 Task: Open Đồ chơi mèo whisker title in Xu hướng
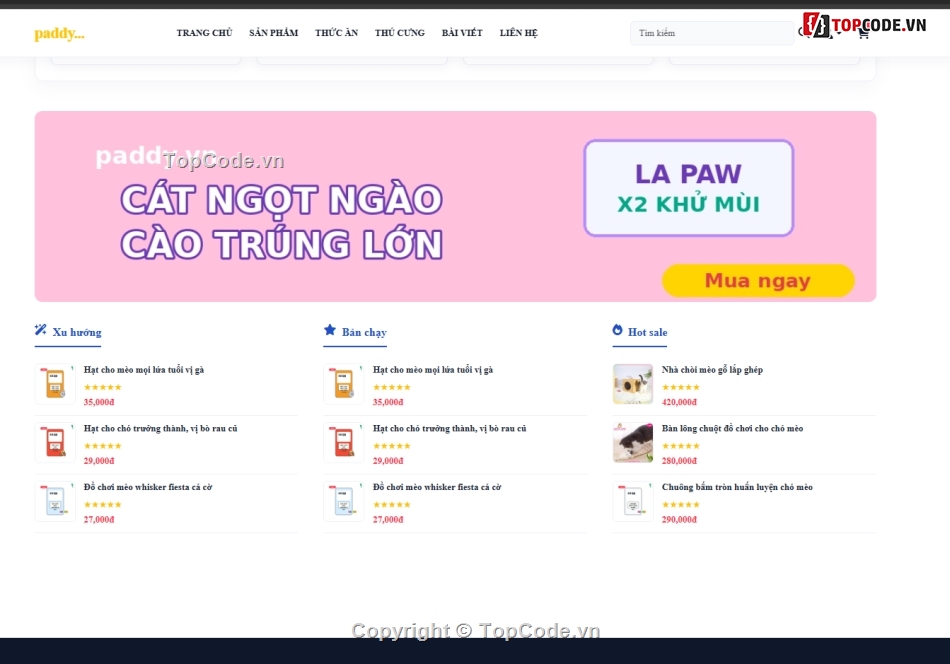point(148,487)
